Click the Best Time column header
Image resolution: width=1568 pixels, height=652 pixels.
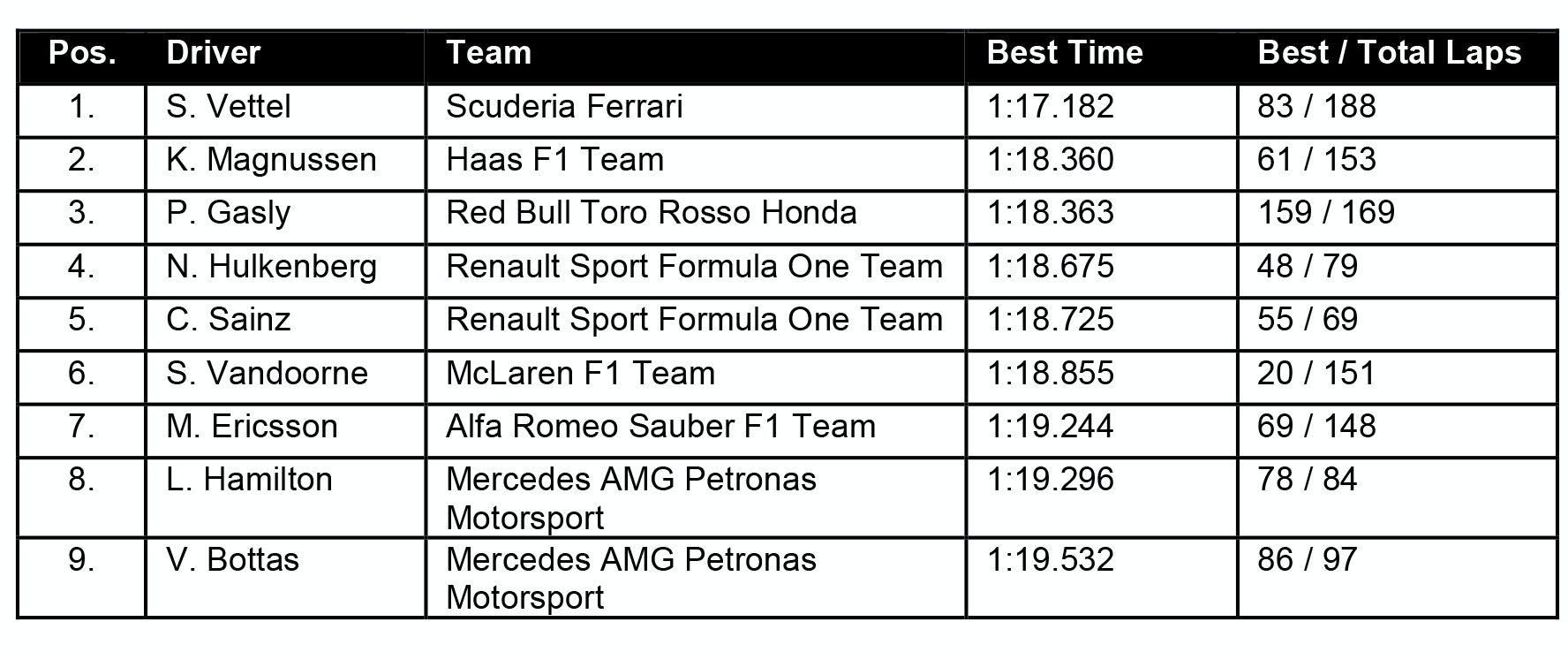[x=1064, y=53]
